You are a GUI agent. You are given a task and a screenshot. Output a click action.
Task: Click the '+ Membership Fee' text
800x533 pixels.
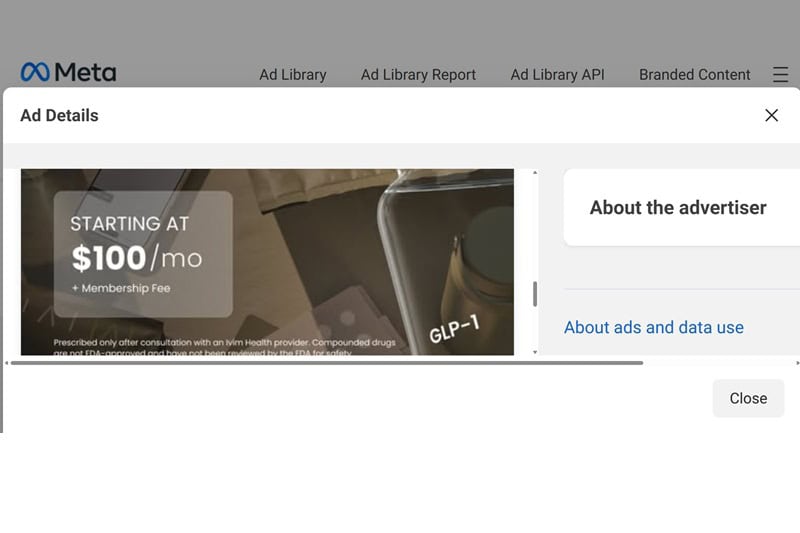[x=121, y=288]
